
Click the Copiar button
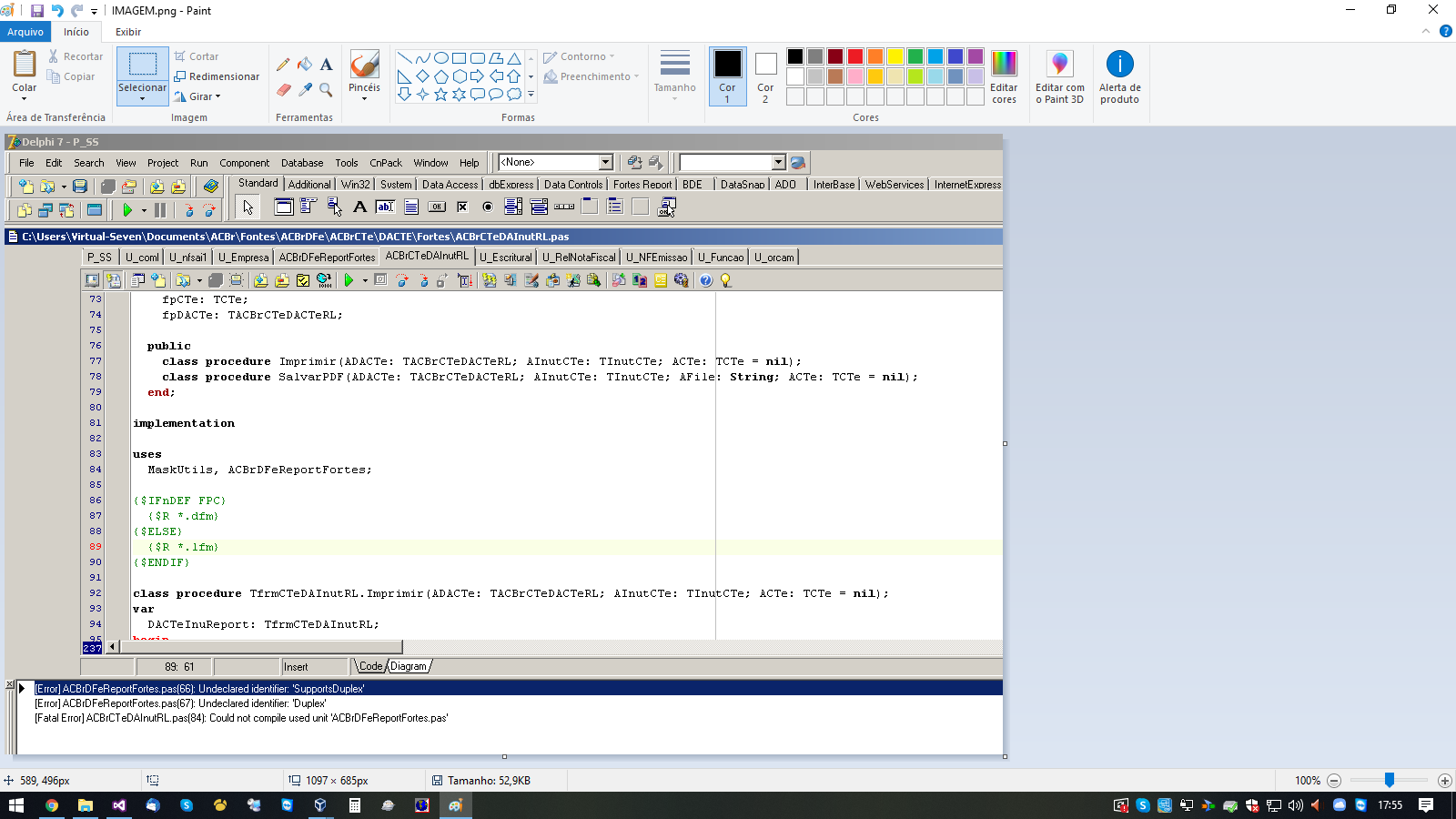(71, 77)
